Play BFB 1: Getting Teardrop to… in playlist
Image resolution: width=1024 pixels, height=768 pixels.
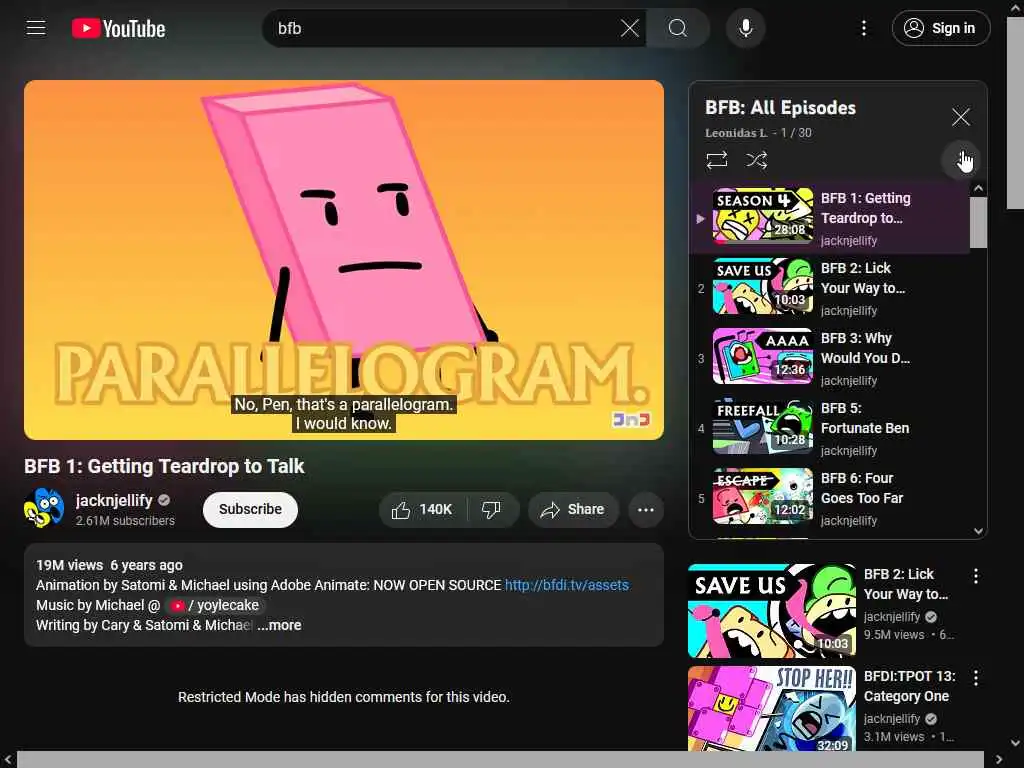click(829, 218)
